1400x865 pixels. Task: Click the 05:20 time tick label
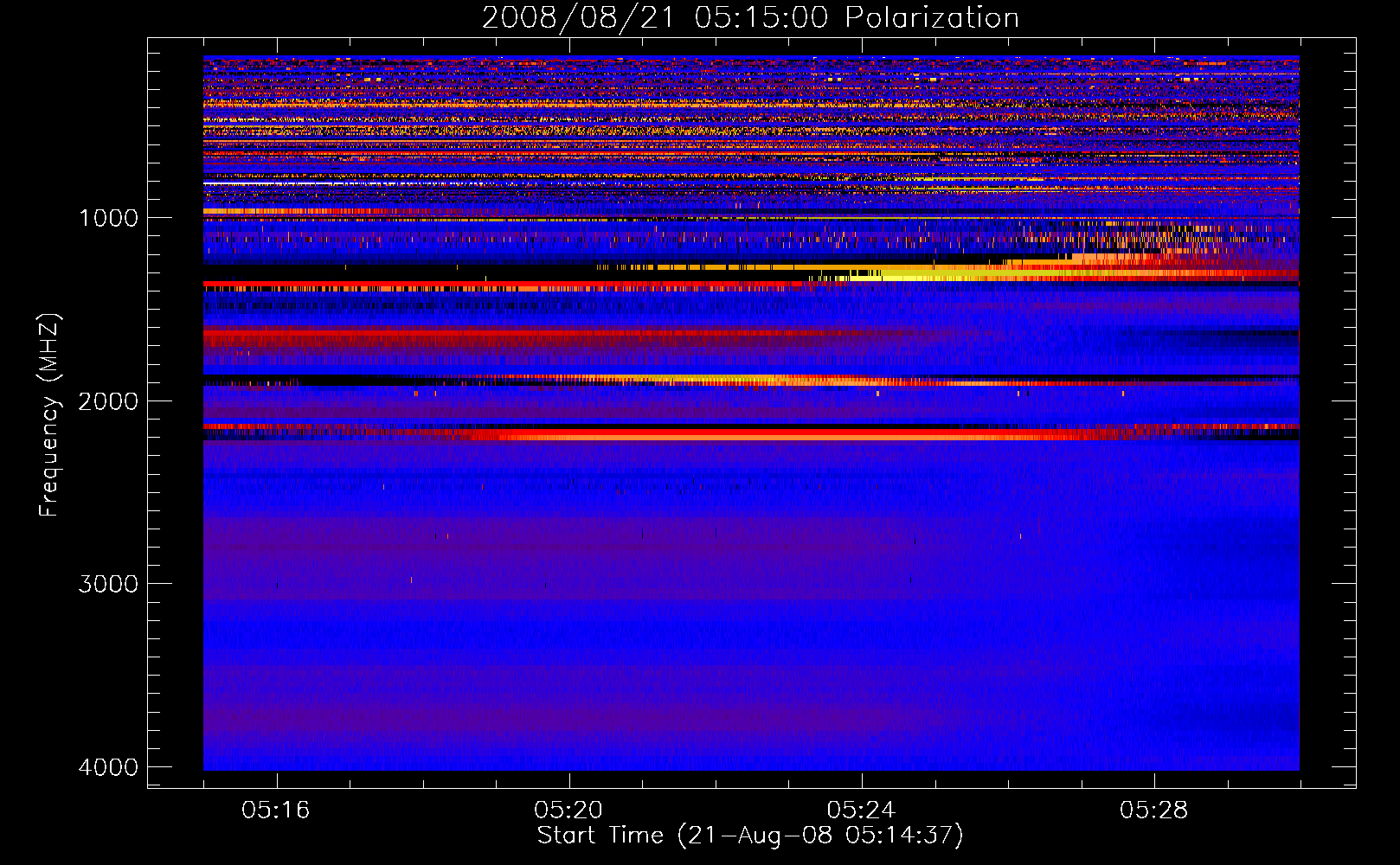pyautogui.click(x=568, y=811)
